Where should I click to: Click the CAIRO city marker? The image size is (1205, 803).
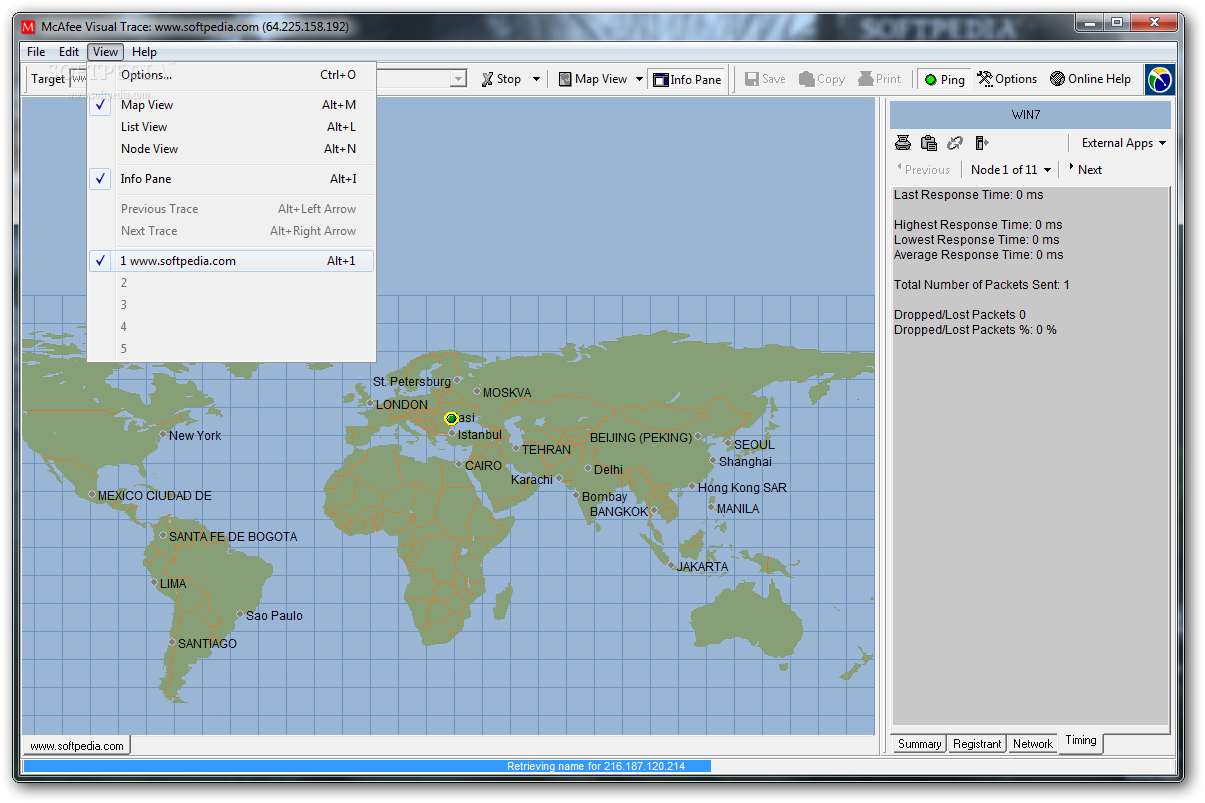click(x=459, y=465)
